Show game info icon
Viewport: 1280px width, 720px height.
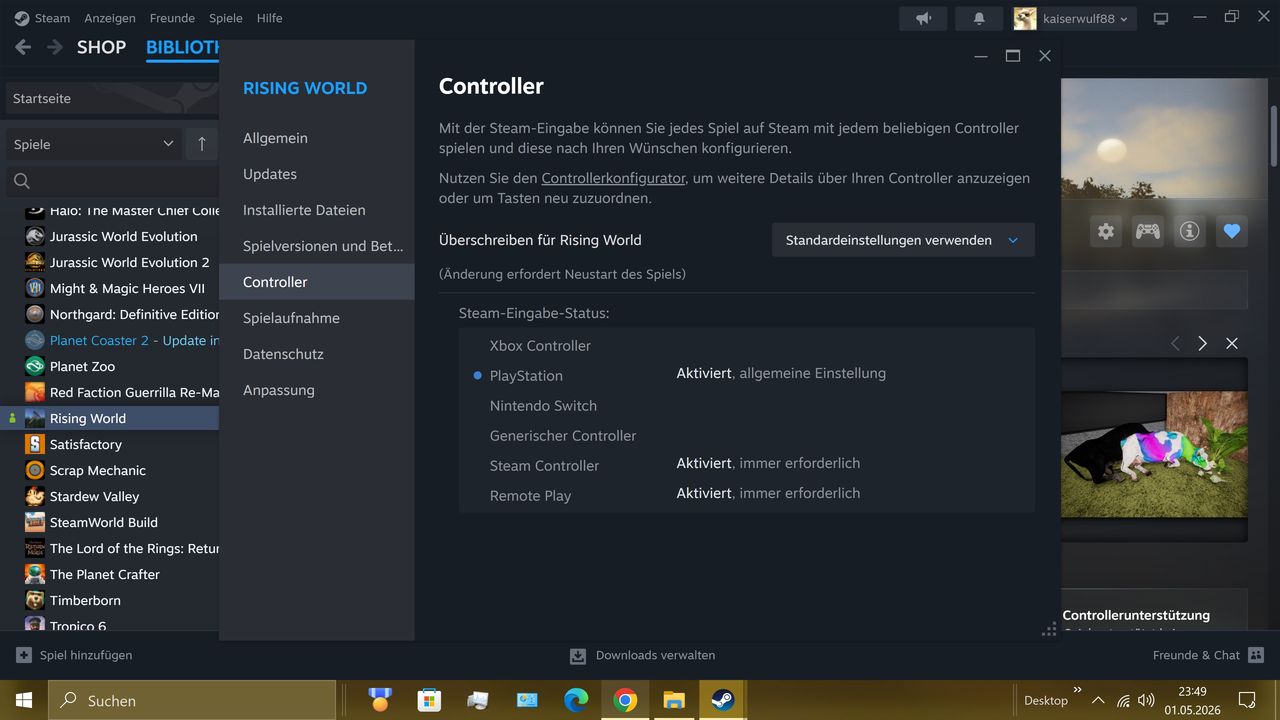tap(1189, 231)
